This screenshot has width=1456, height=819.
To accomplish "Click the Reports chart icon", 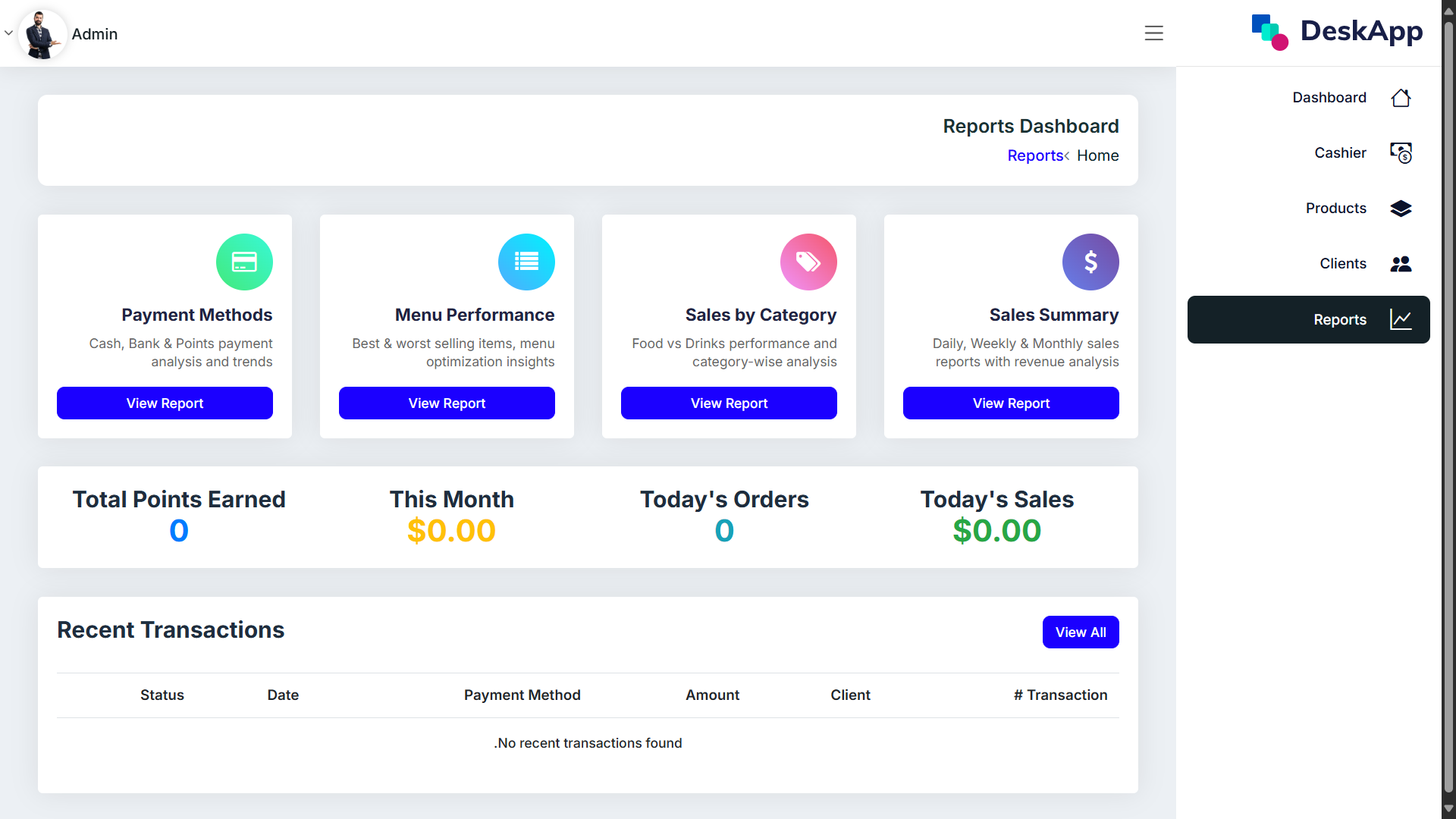I will [x=1400, y=319].
